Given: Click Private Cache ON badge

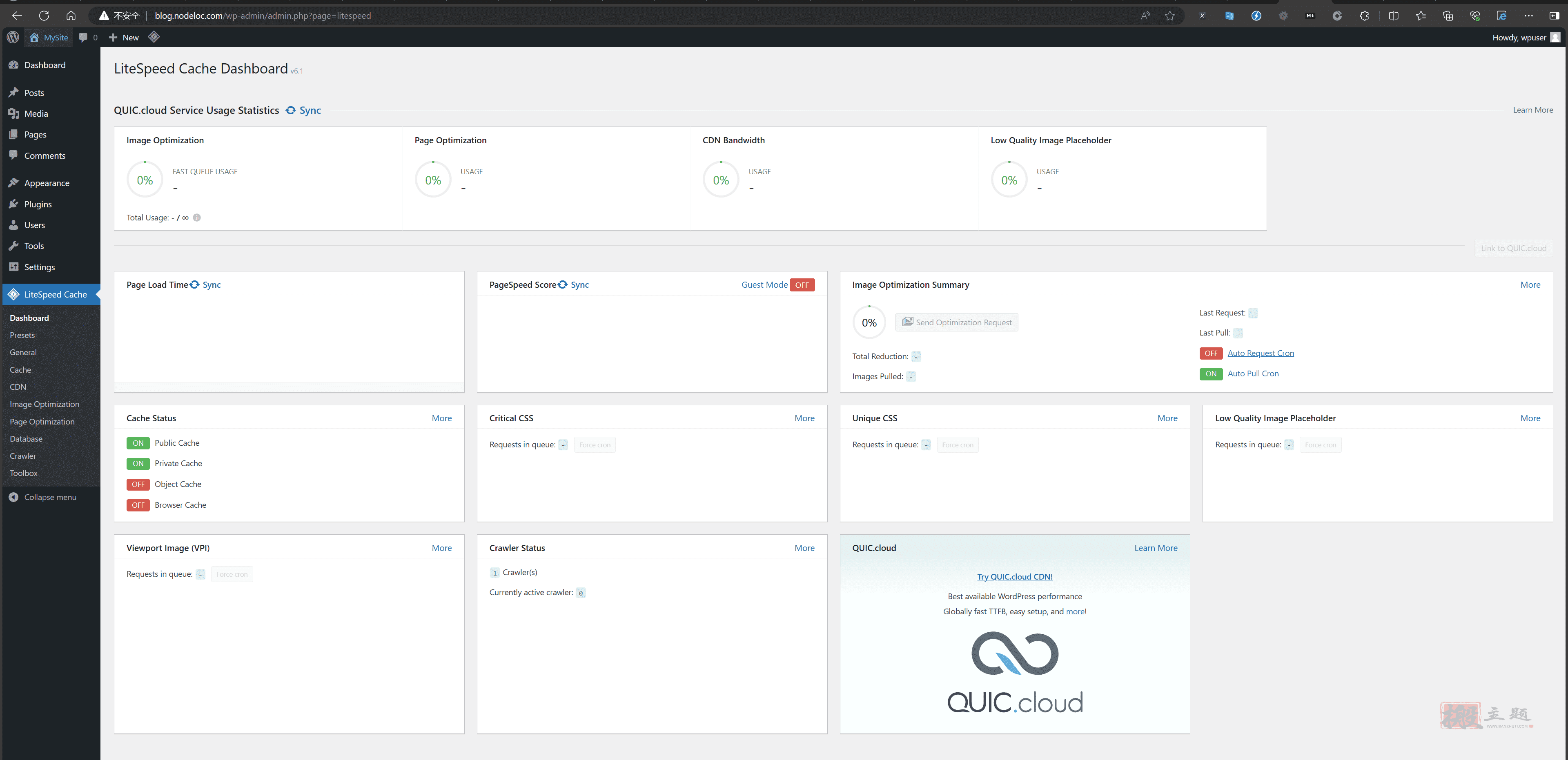Looking at the screenshot, I should pos(138,464).
